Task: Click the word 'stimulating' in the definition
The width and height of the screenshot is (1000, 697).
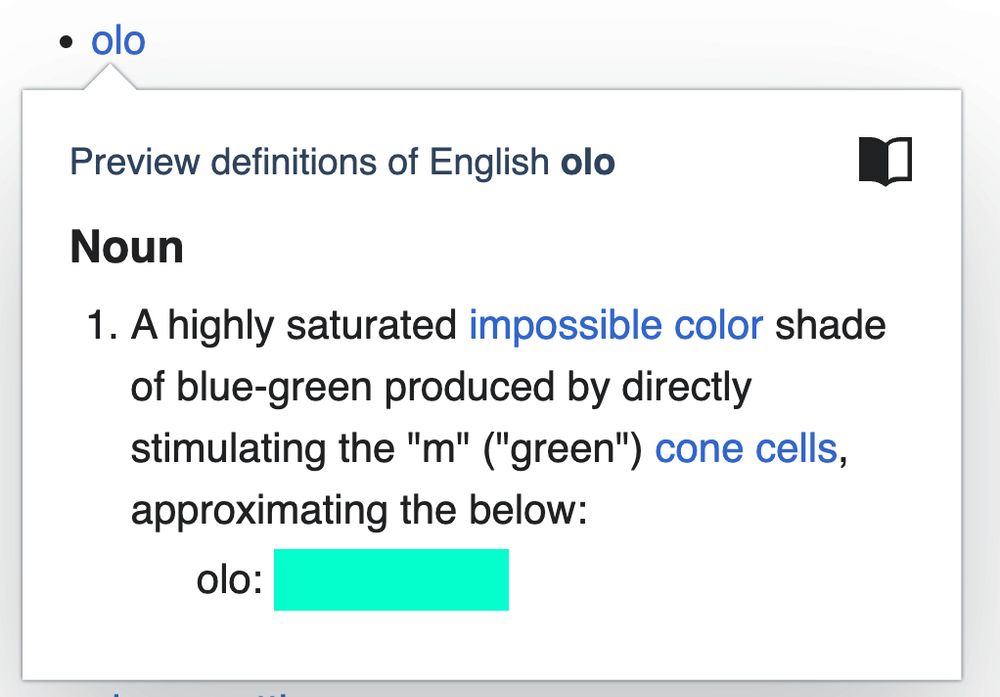Action: pyautogui.click(x=229, y=450)
